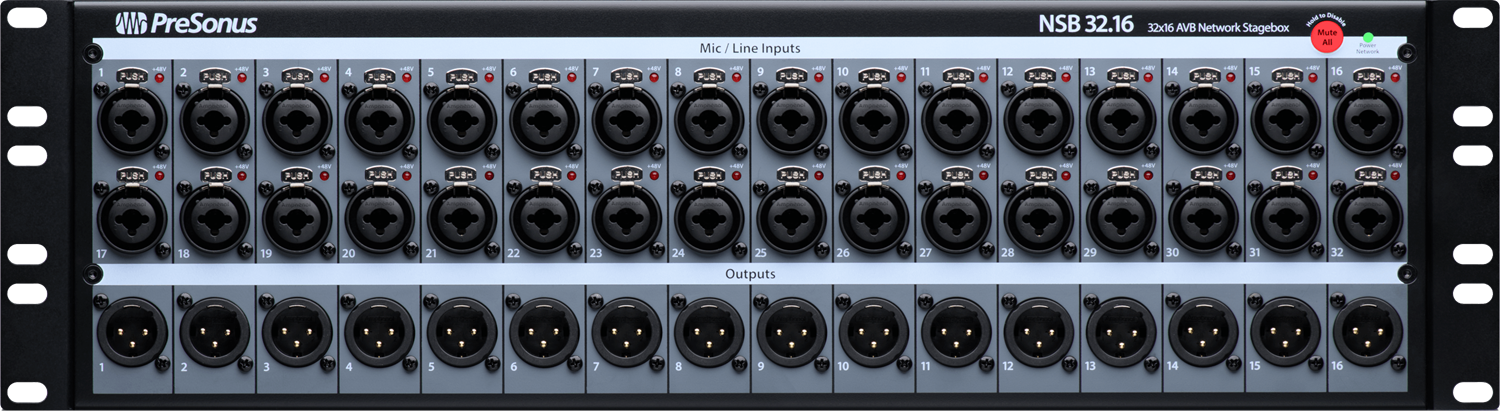The width and height of the screenshot is (1500, 411).
Task: Click the PUSH release tab on input 20
Action: pos(379,174)
